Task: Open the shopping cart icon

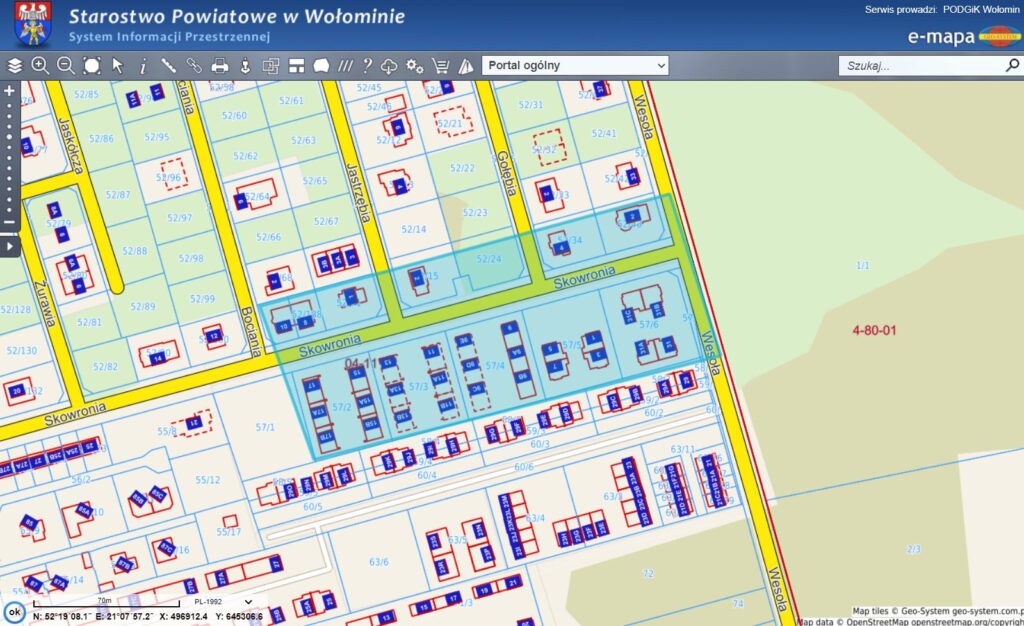Action: tap(440, 66)
